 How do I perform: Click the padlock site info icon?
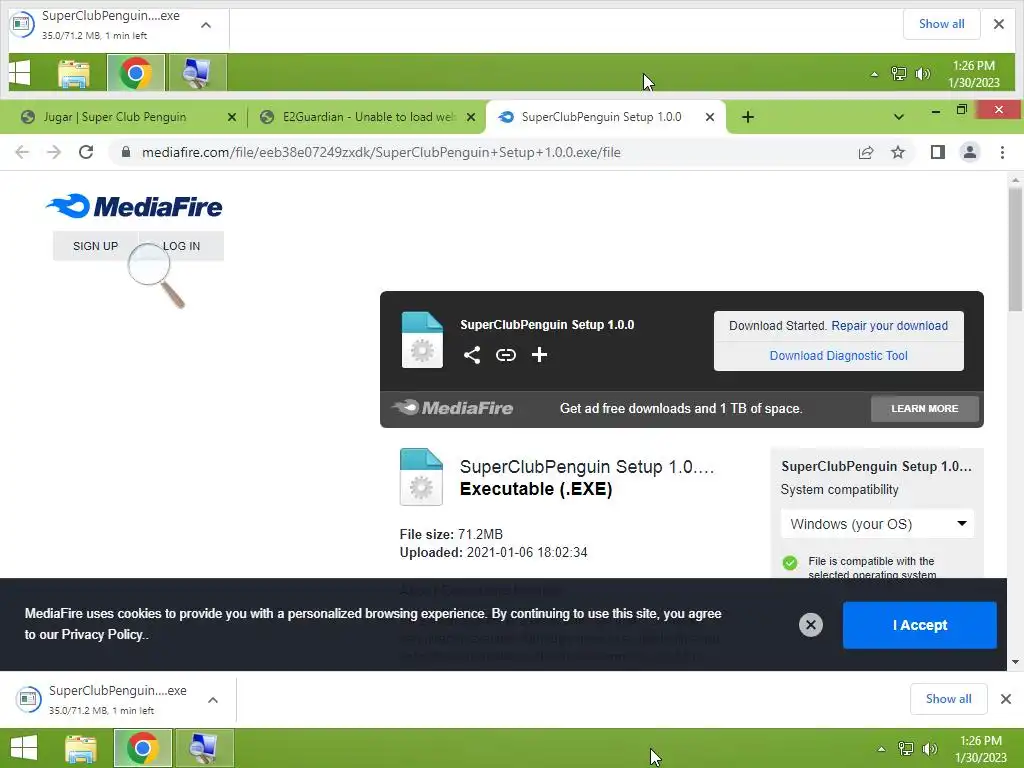126,152
